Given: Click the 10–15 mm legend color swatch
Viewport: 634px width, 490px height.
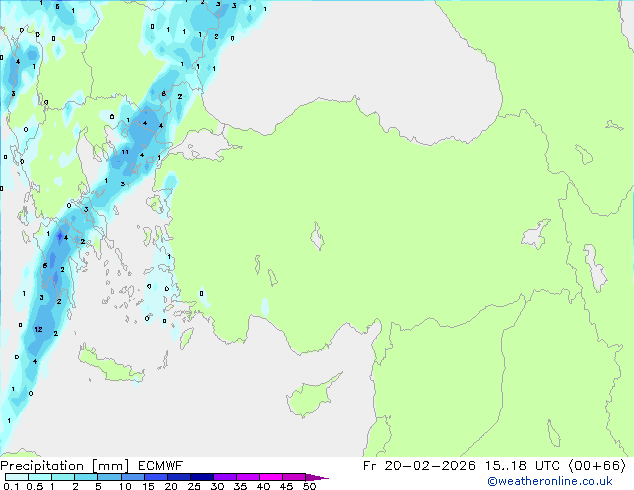Looking at the screenshot, I should click(x=132, y=477).
